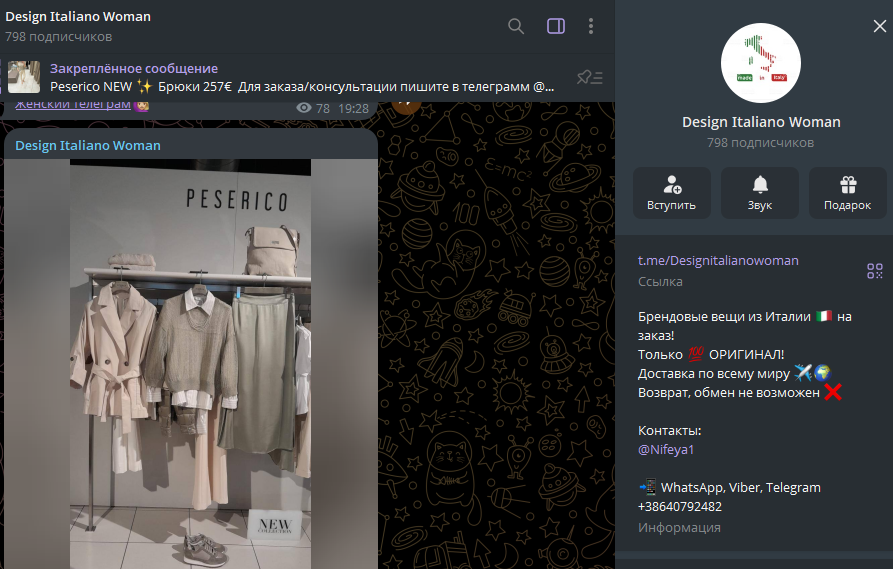Show the channel QR code
Viewport: 893px width, 569px height.
(x=874, y=271)
